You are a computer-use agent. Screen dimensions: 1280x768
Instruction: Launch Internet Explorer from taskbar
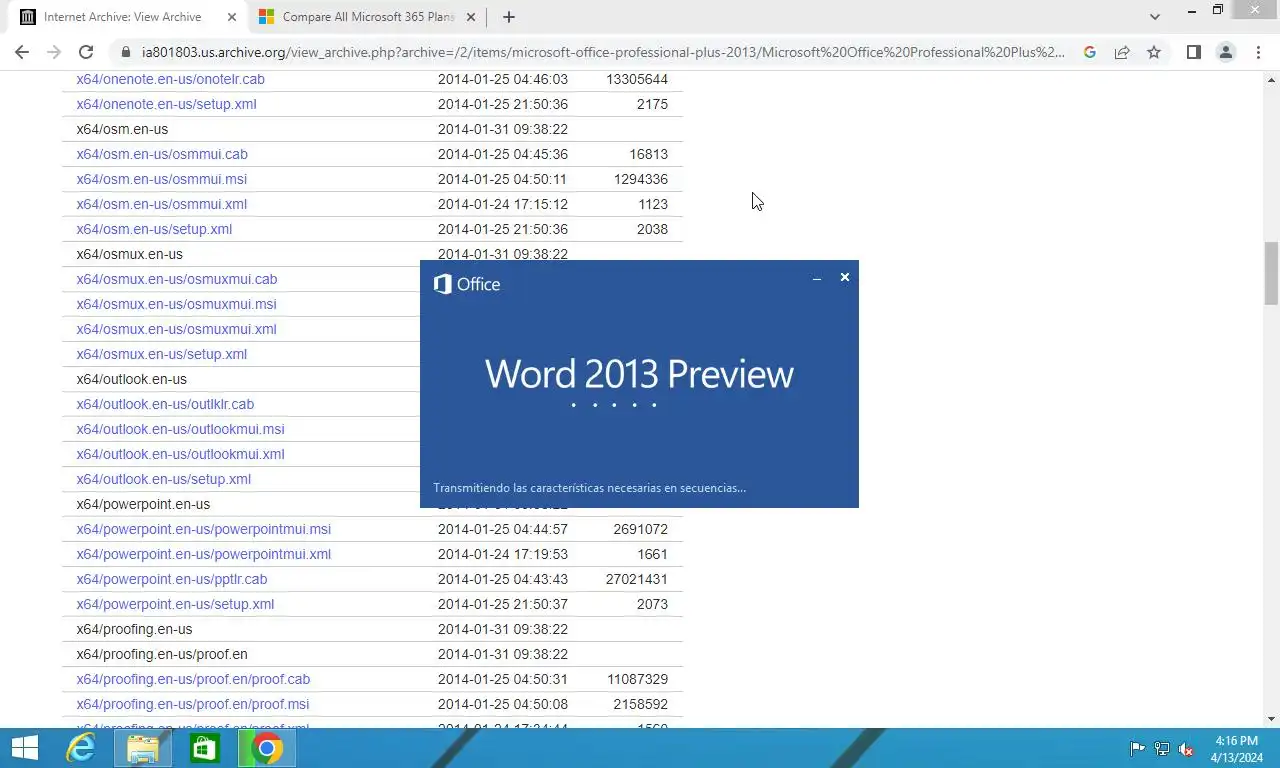pos(81,748)
